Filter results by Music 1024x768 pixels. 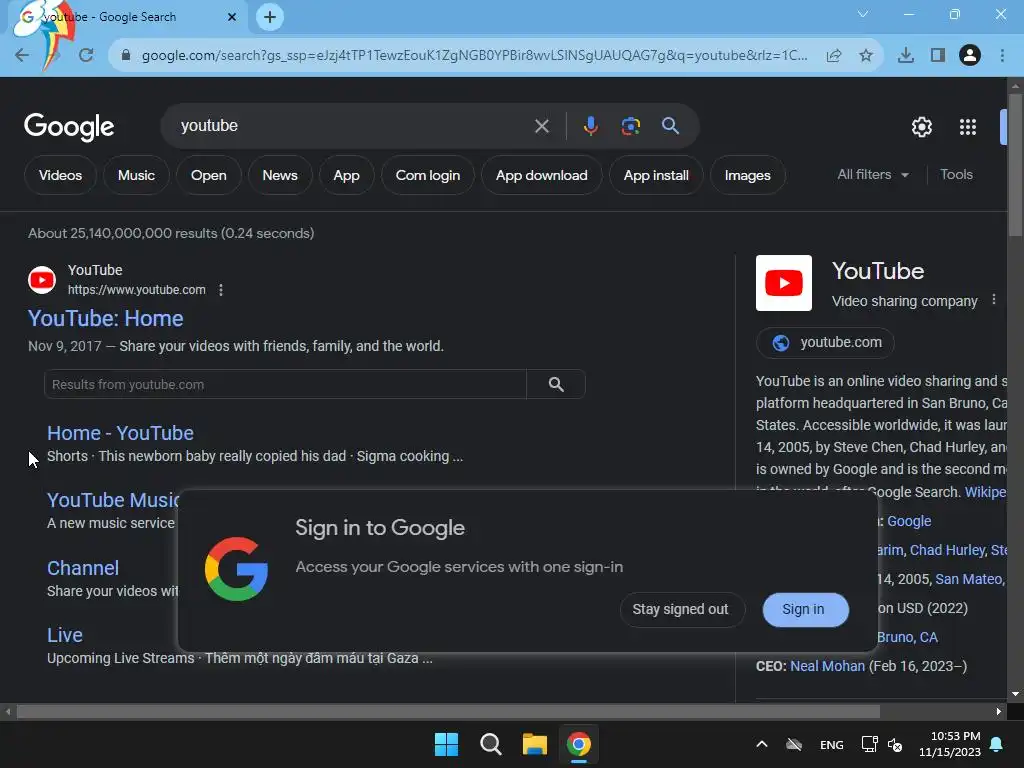point(136,175)
